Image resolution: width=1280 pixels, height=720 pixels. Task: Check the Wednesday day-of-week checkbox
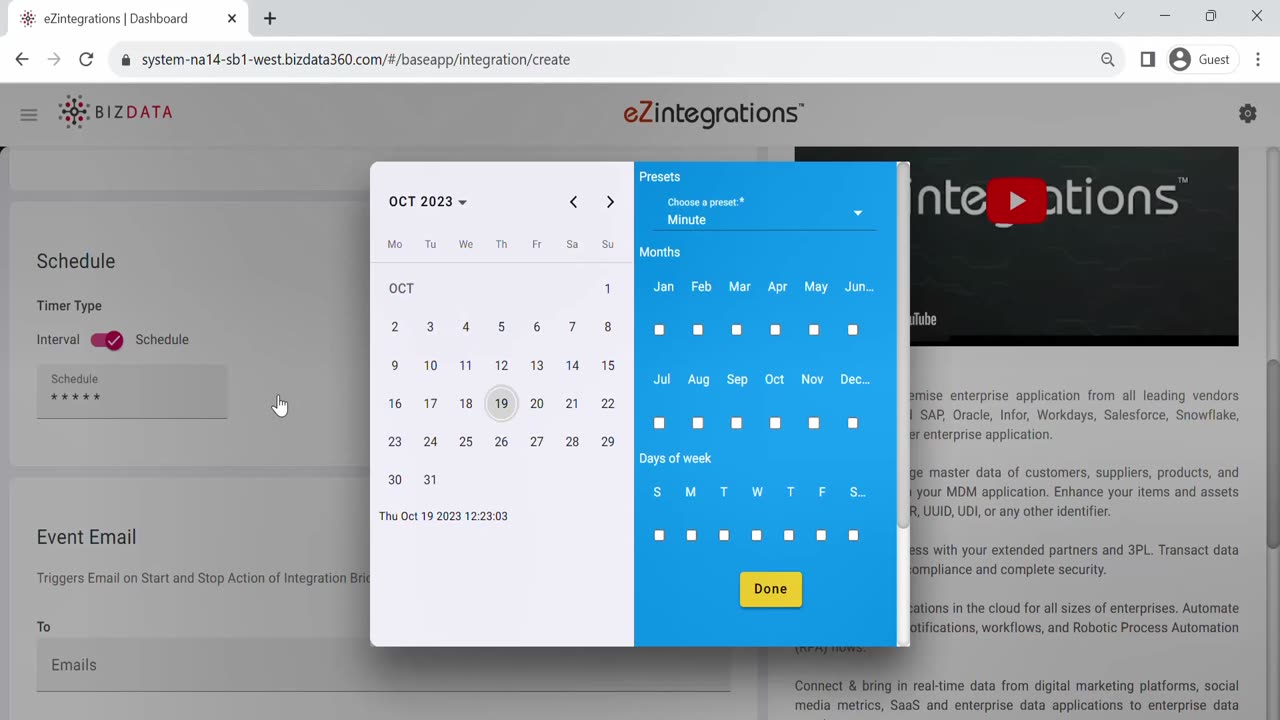click(x=756, y=536)
